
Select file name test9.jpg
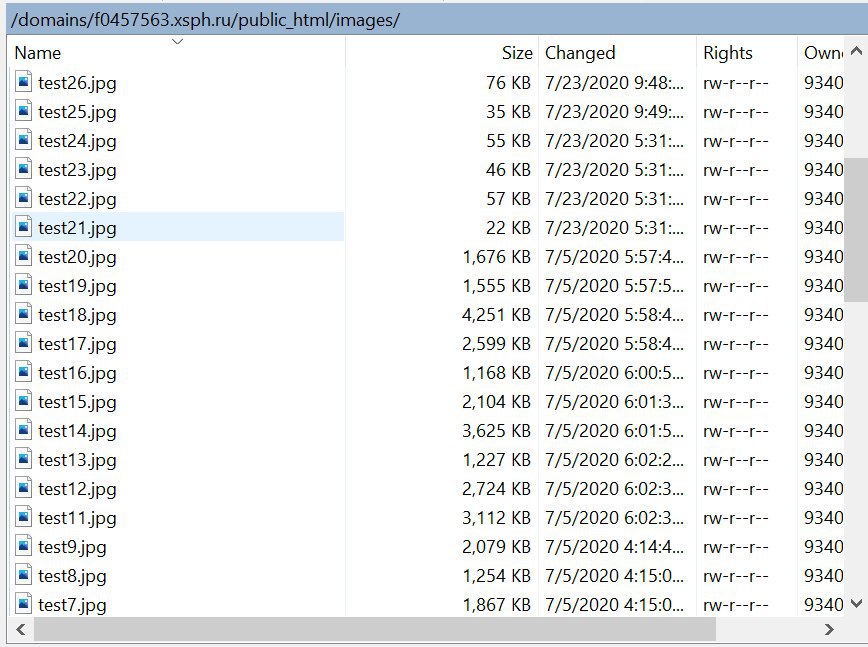click(73, 547)
